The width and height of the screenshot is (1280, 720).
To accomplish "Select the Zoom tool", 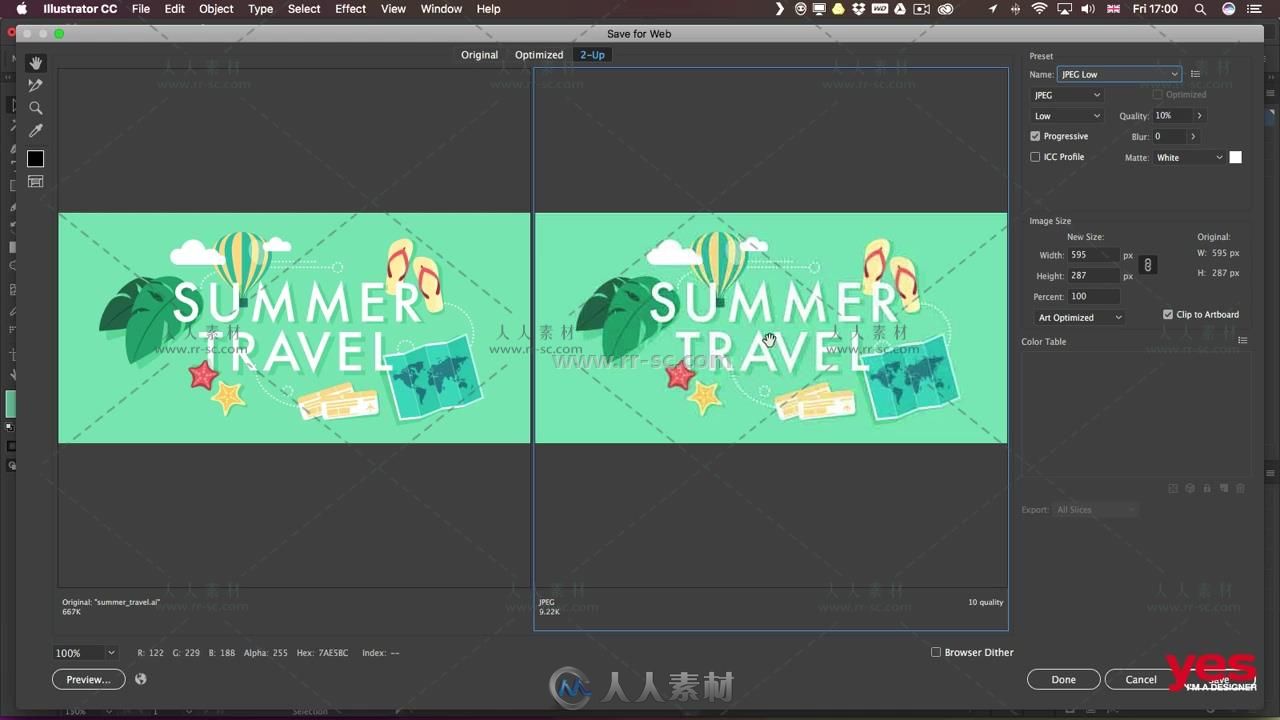I will [x=35, y=108].
